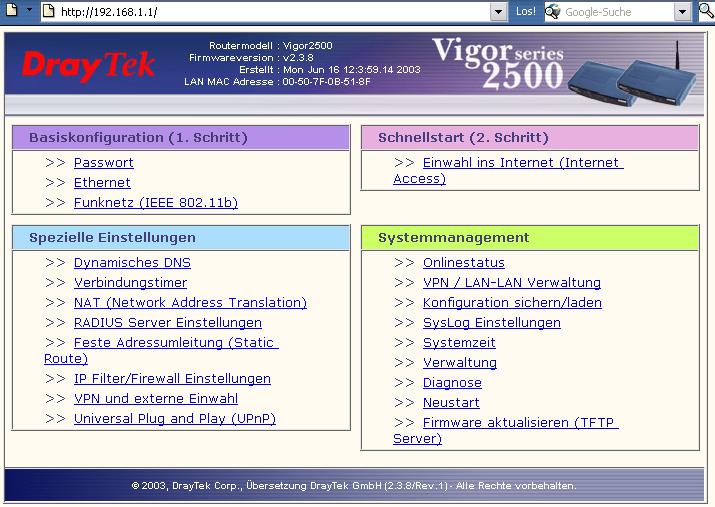Open the Diagnose link
Image resolution: width=715 pixels, height=507 pixels.
452,383
